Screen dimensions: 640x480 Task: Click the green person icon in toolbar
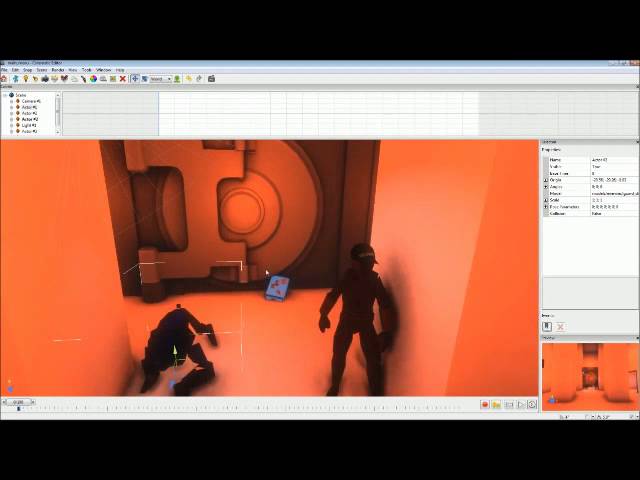177,79
